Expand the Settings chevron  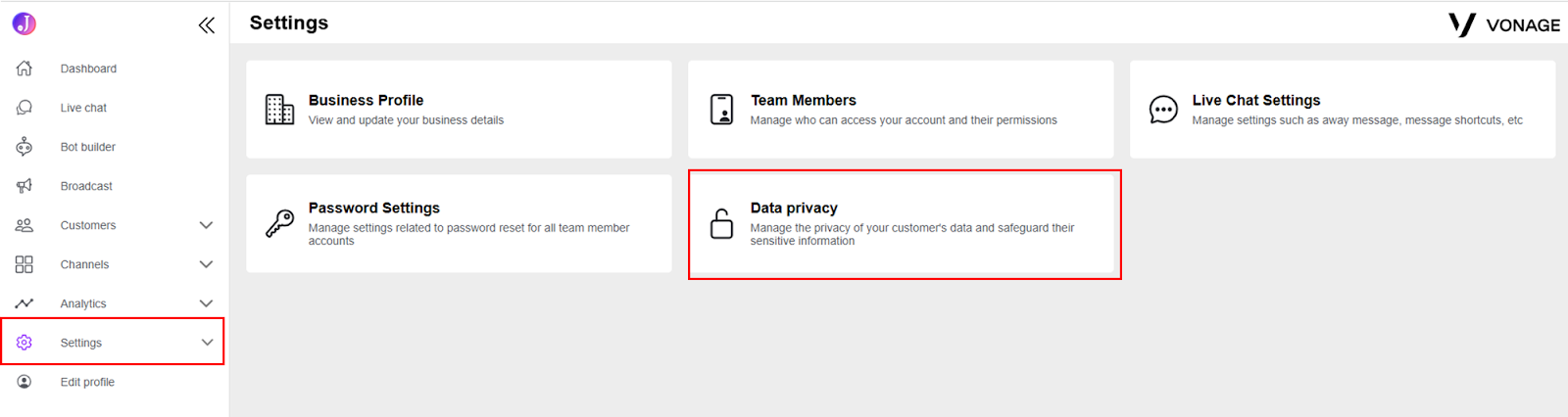(207, 343)
